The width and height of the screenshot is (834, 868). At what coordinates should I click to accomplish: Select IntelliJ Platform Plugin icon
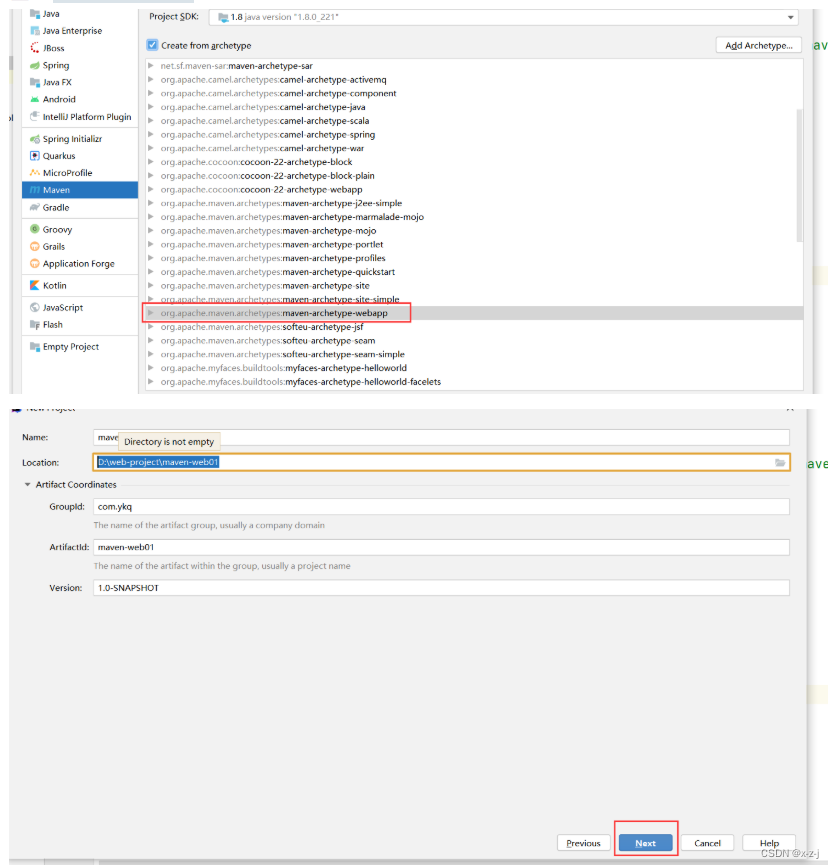[x=35, y=117]
